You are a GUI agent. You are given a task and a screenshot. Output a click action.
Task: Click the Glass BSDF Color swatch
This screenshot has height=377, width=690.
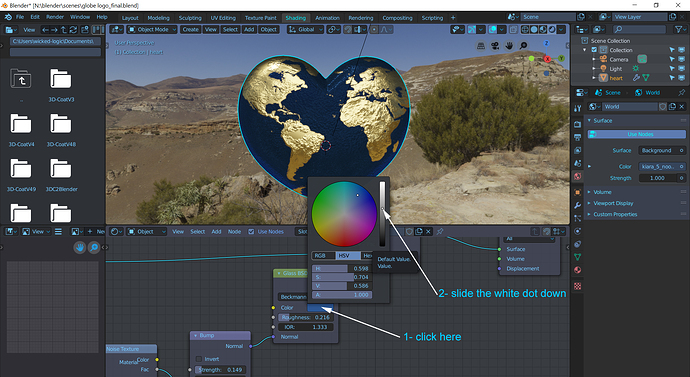pyautogui.click(x=320, y=307)
